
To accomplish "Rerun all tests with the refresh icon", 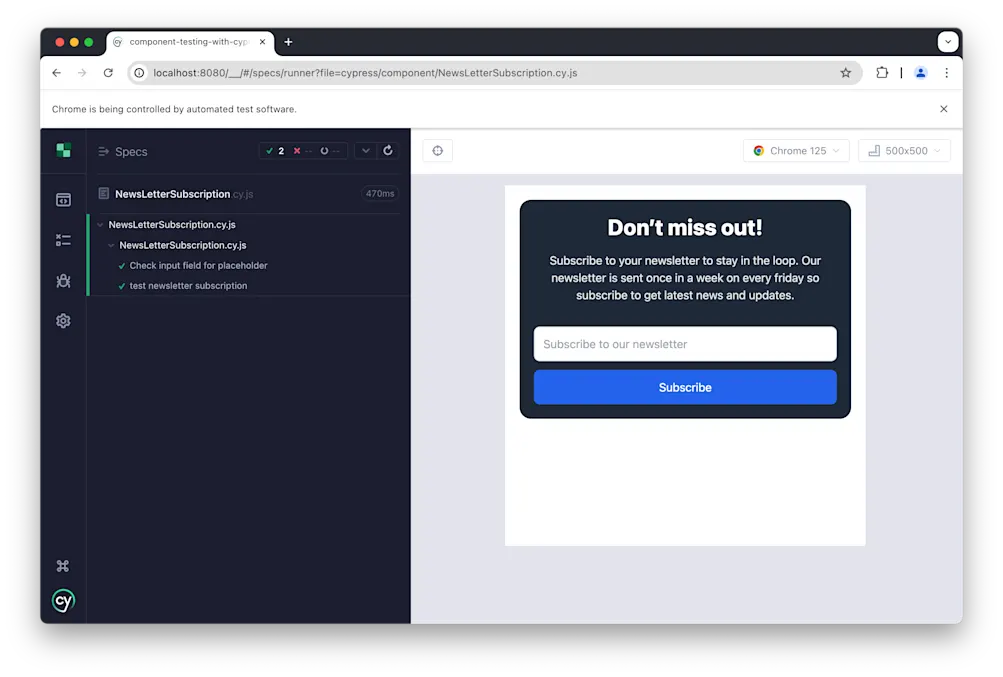I will (x=388, y=151).
